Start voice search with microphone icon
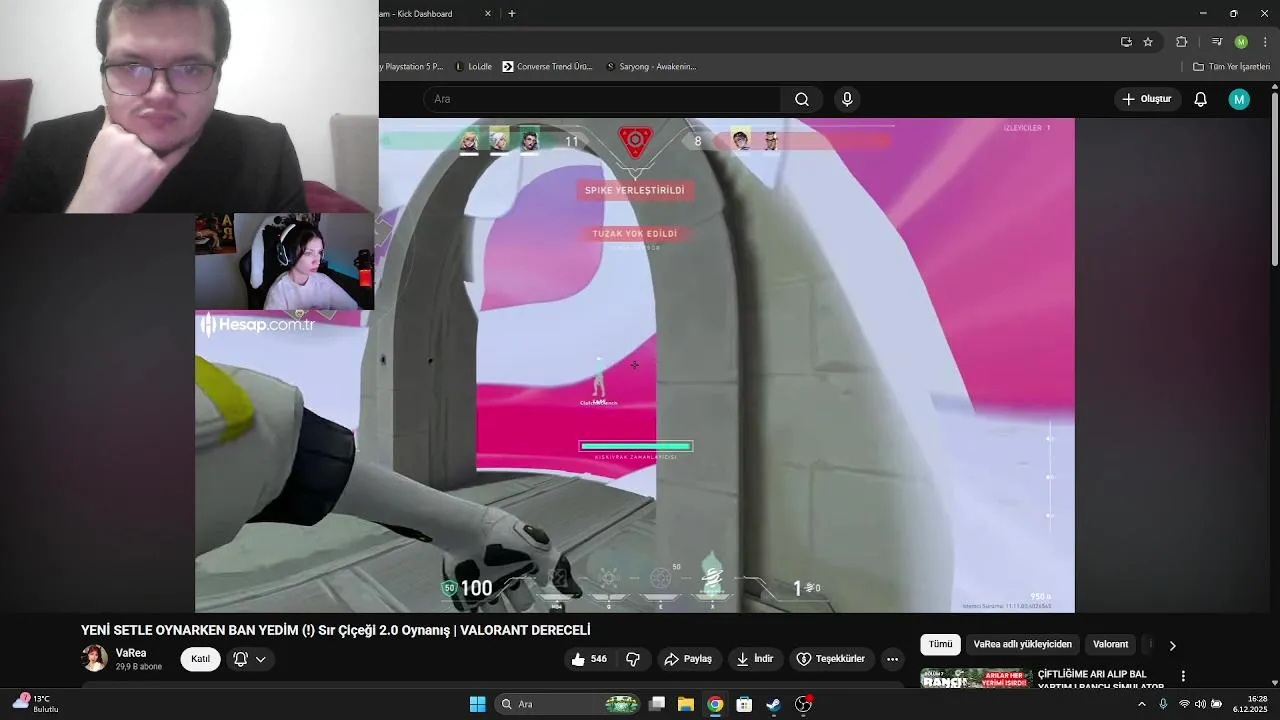Image resolution: width=1280 pixels, height=720 pixels. pyautogui.click(x=847, y=99)
